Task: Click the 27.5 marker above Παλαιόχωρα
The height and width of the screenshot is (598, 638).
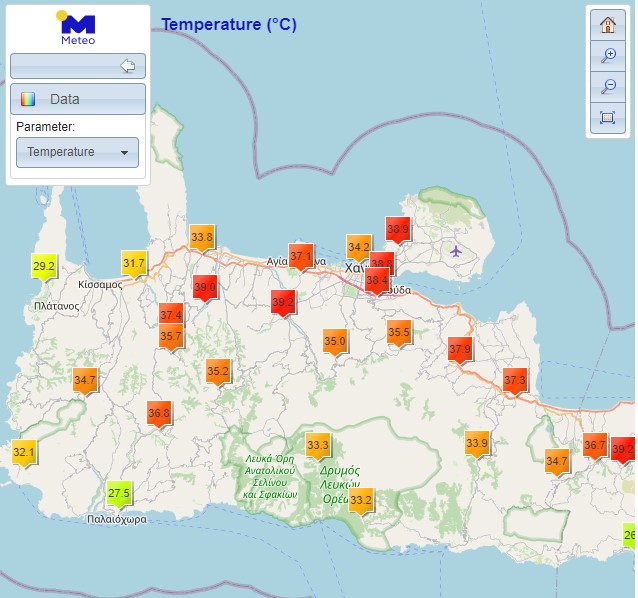Action: pos(119,494)
